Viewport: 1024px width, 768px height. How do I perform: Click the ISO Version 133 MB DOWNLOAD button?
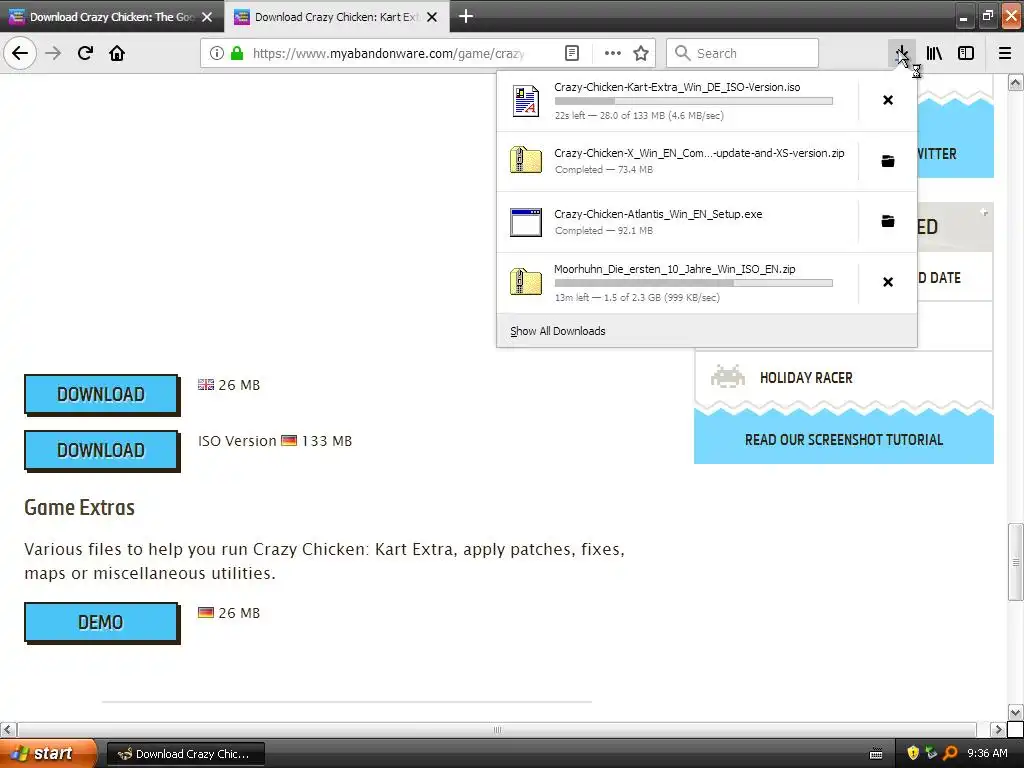coord(101,450)
